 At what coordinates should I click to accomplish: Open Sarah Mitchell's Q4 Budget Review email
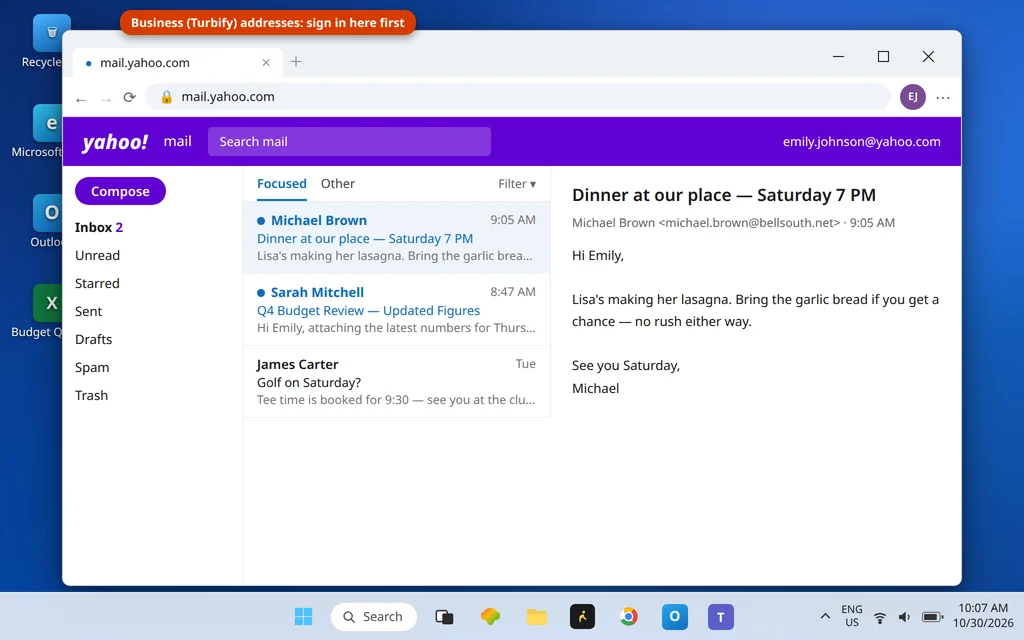pos(396,310)
